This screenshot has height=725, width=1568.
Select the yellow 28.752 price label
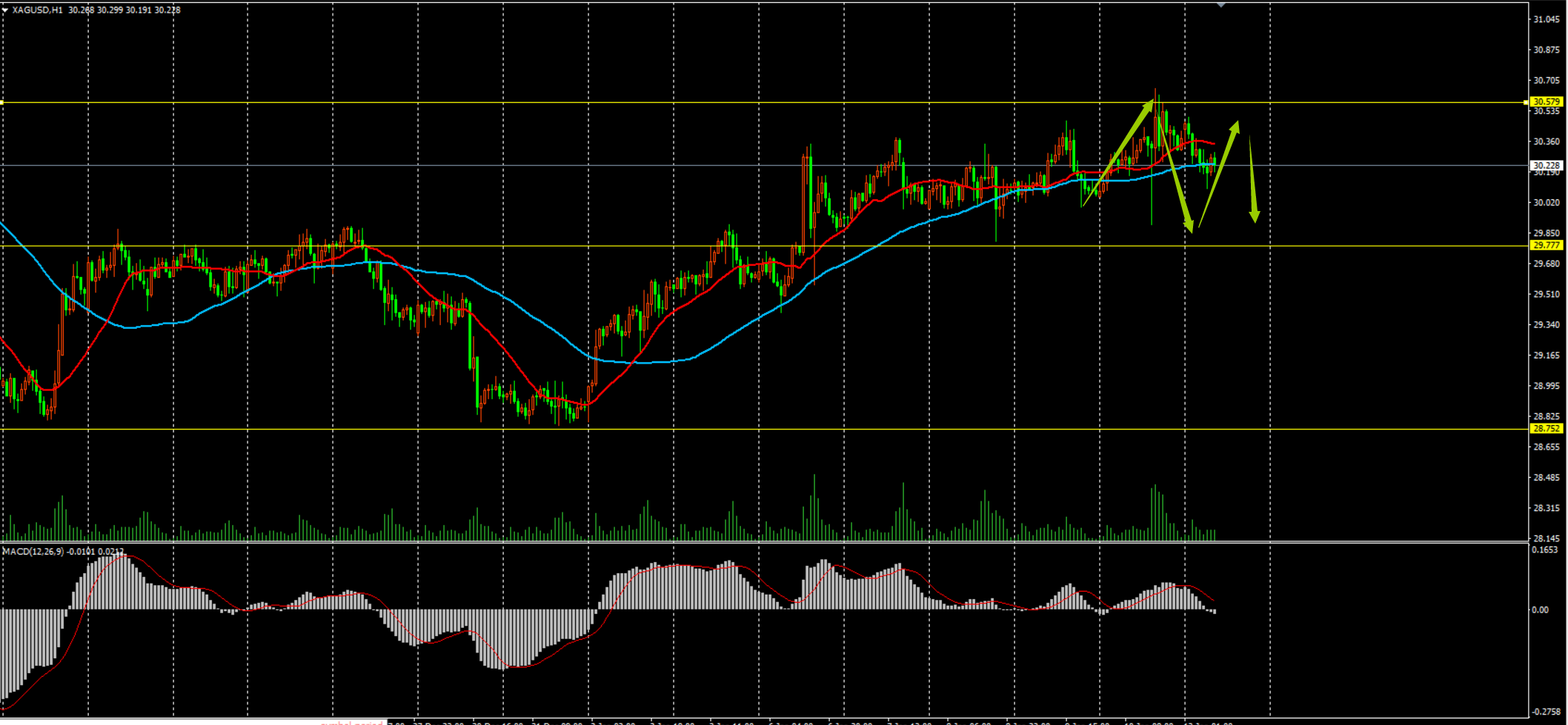click(1547, 429)
